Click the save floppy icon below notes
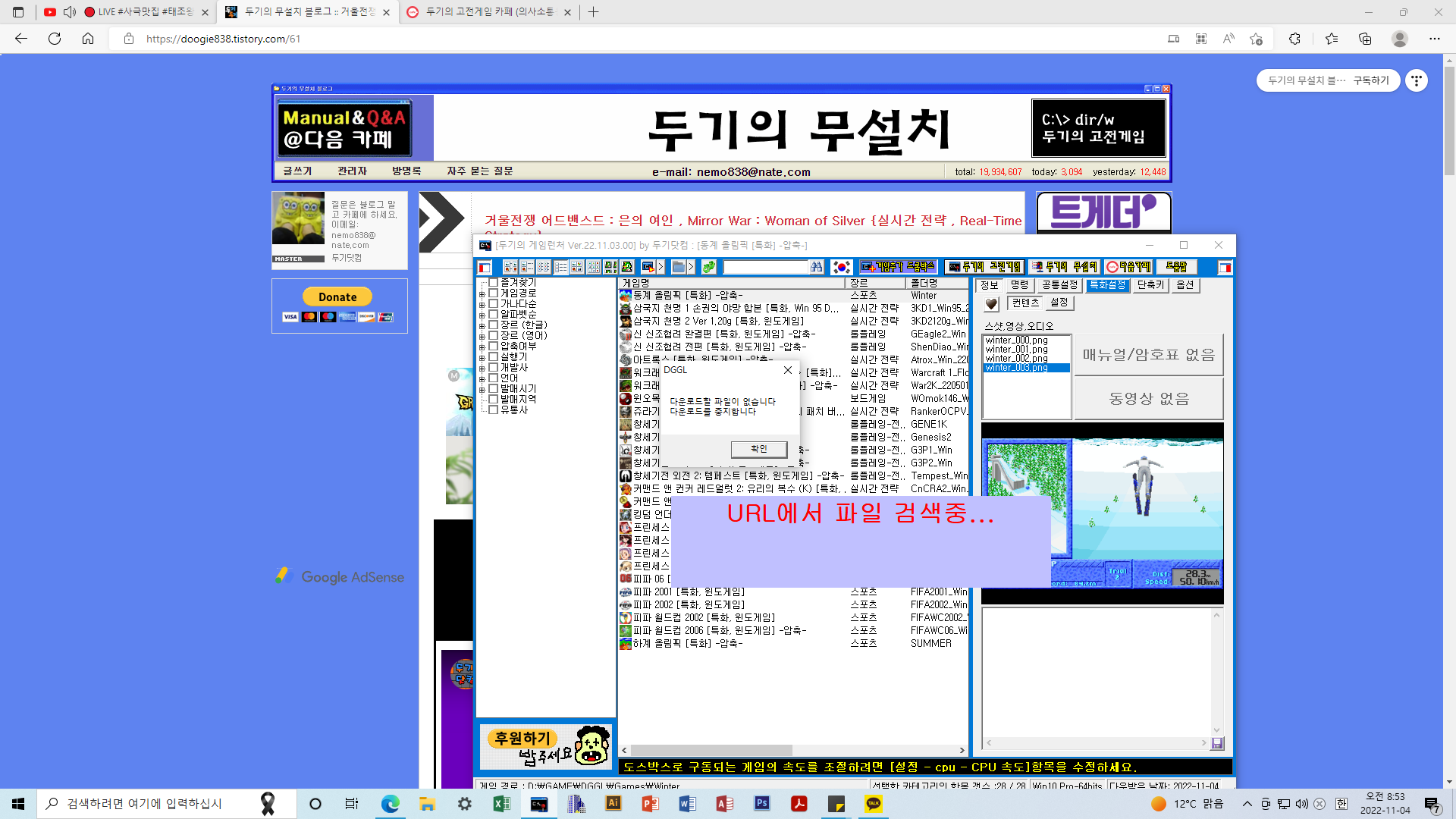 [x=1217, y=744]
